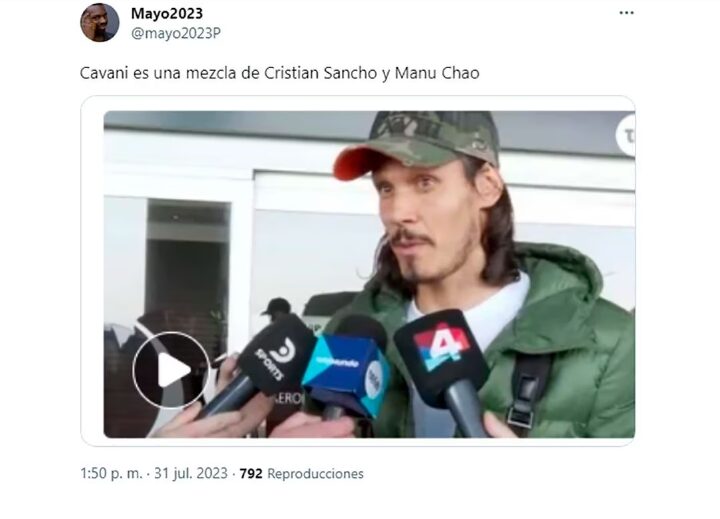
Task: Click the circular logo in video corner
Action: (x=626, y=135)
